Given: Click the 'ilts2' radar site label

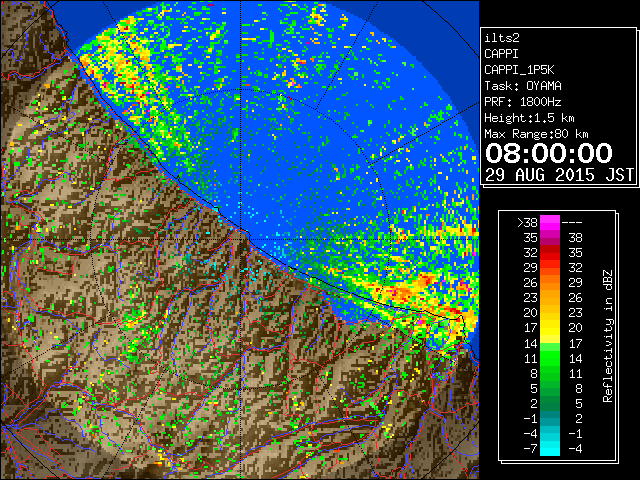Looking at the screenshot, I should (x=502, y=38).
